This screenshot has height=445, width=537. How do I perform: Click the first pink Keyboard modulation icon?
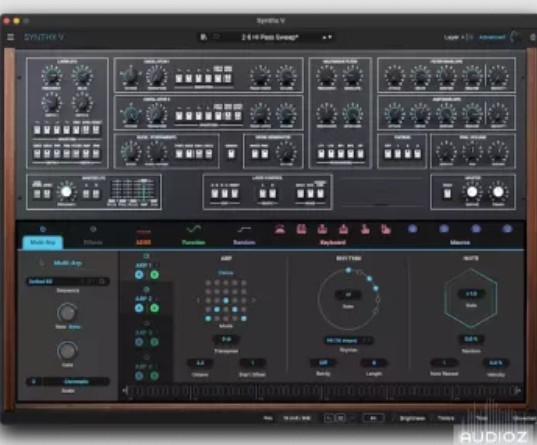(280, 229)
